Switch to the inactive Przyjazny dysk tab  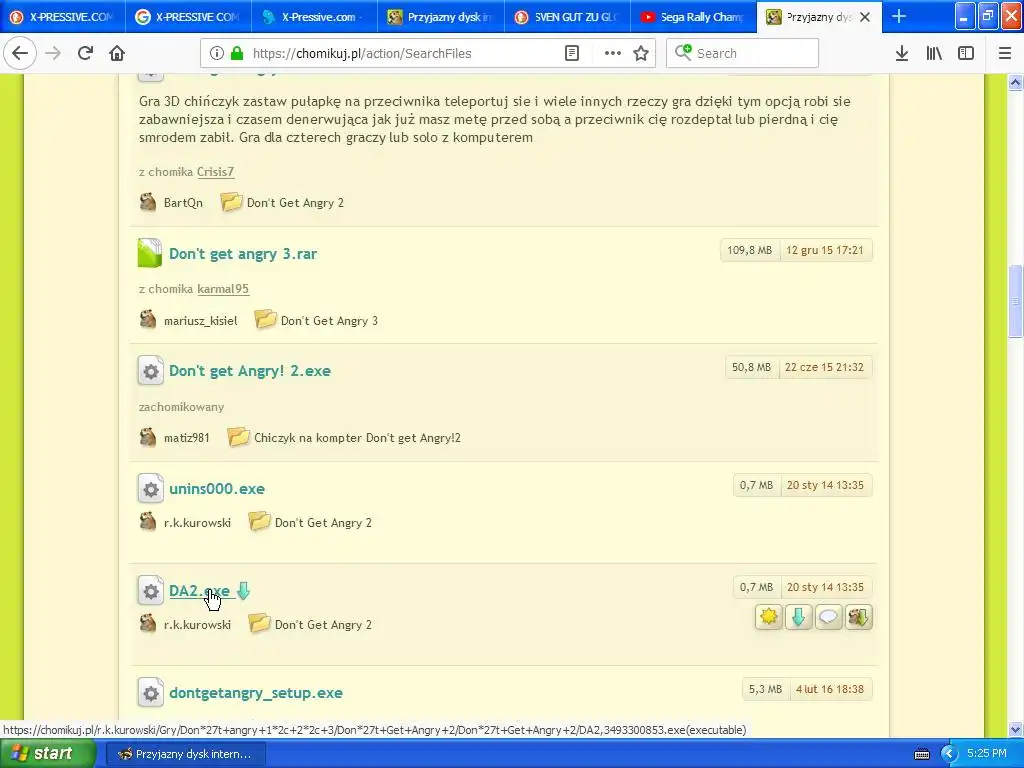(441, 17)
